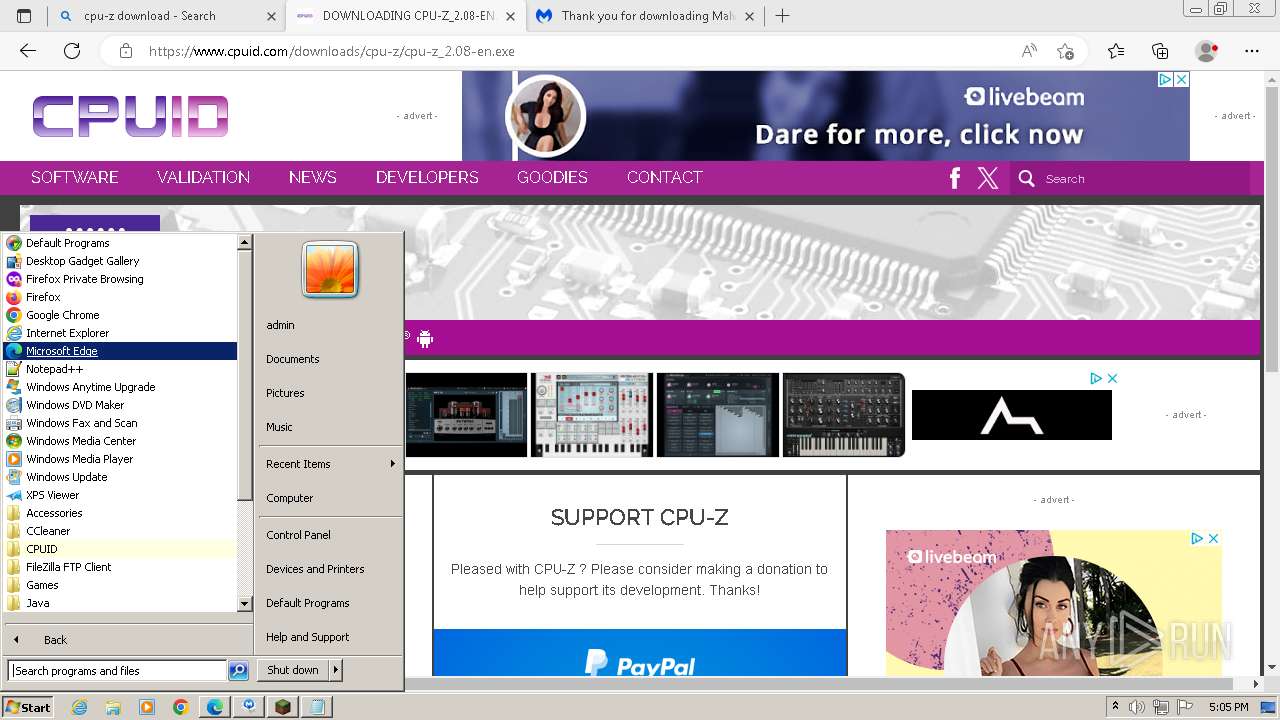Click the Android icon on purple bar

click(425, 339)
